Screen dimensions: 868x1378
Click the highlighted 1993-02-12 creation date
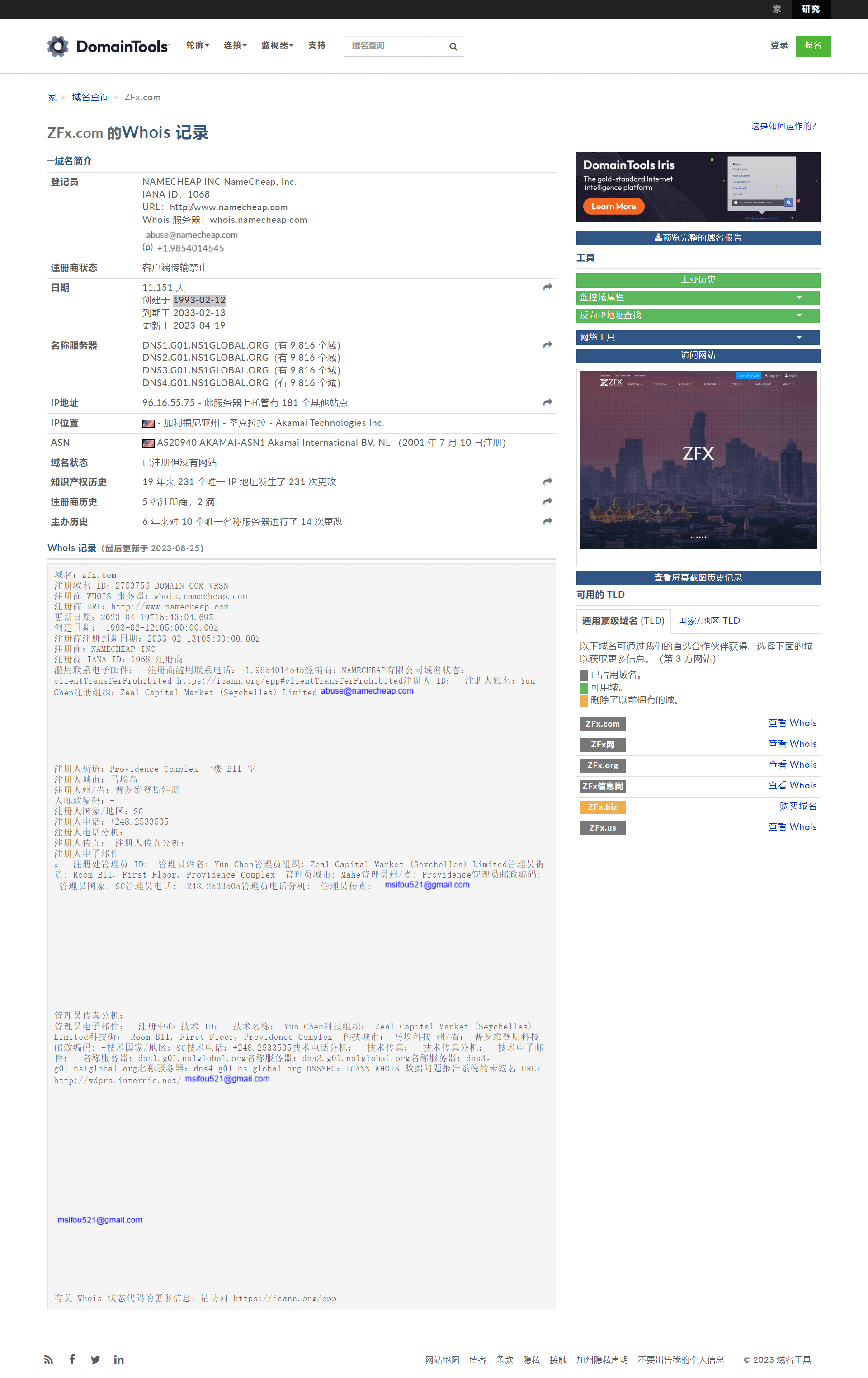[199, 301]
